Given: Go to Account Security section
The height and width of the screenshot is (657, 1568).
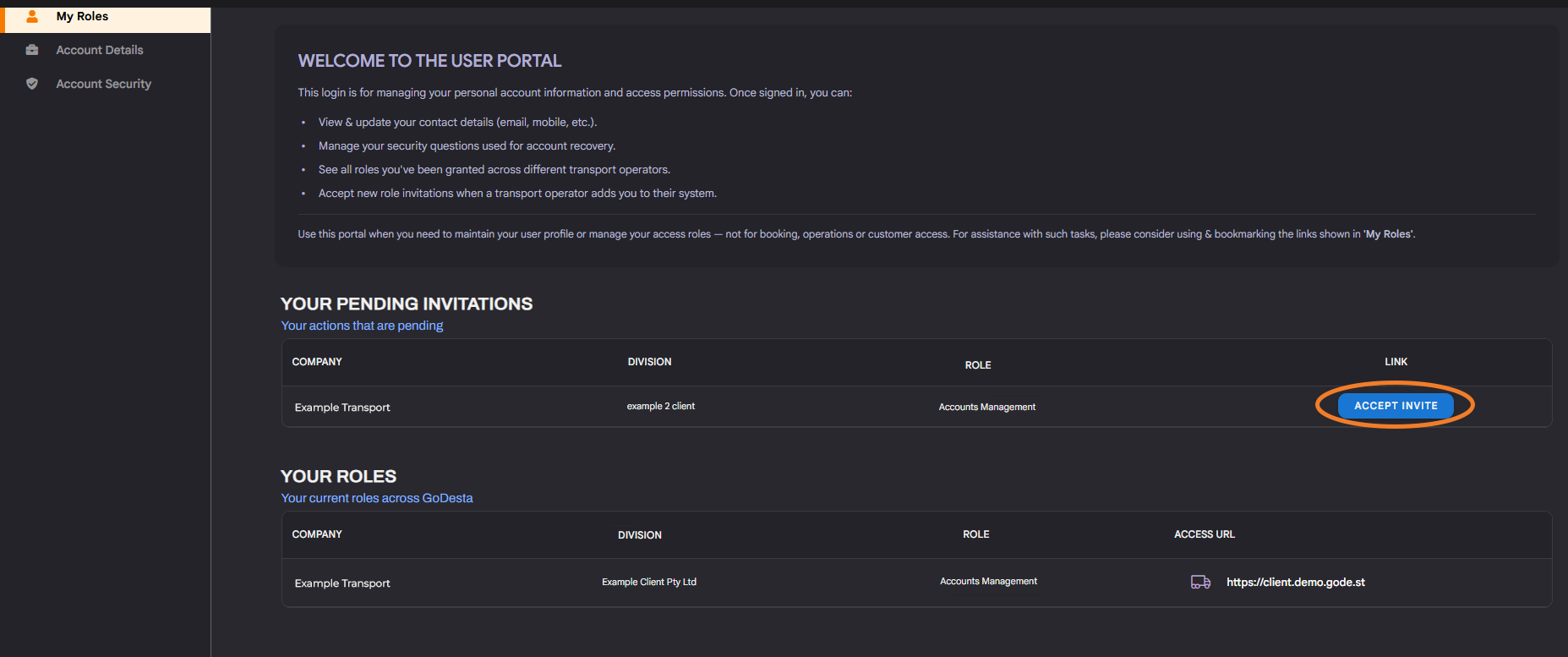Looking at the screenshot, I should click(104, 84).
